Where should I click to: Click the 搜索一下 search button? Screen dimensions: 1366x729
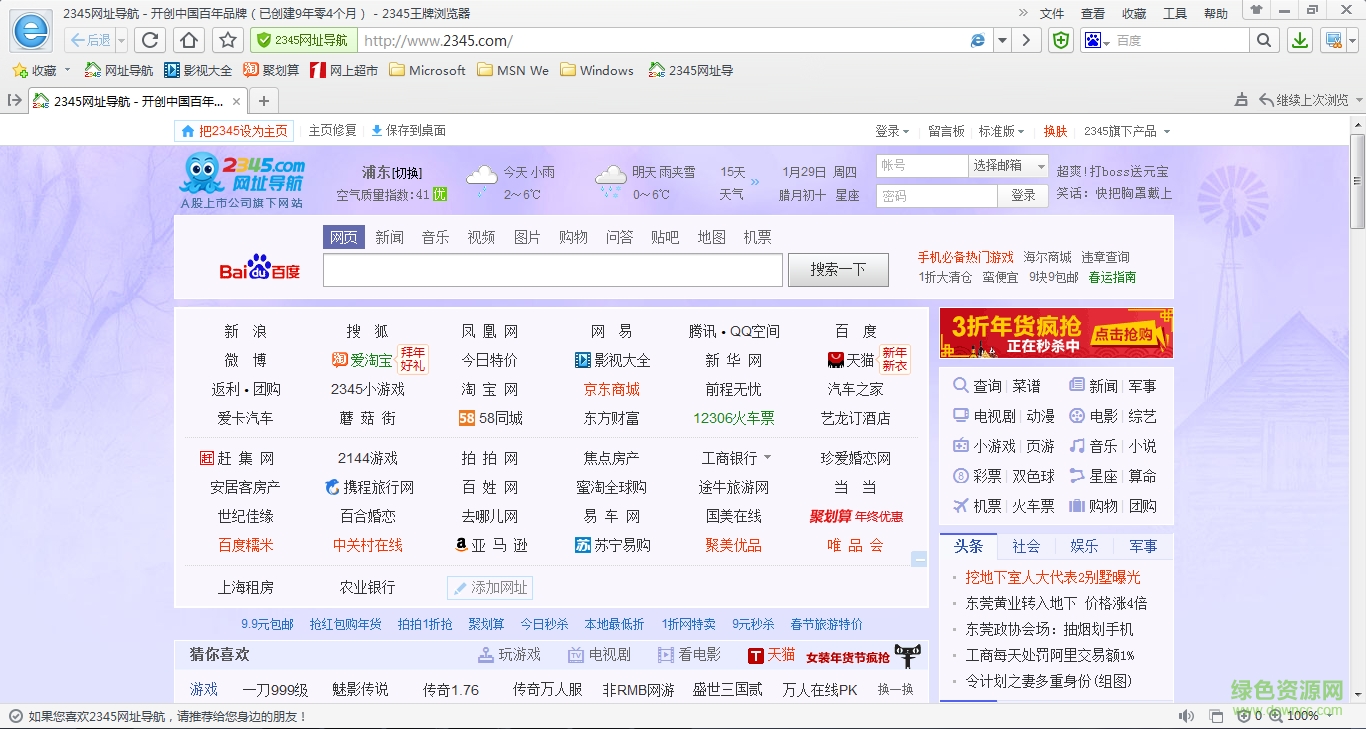pyautogui.click(x=838, y=270)
